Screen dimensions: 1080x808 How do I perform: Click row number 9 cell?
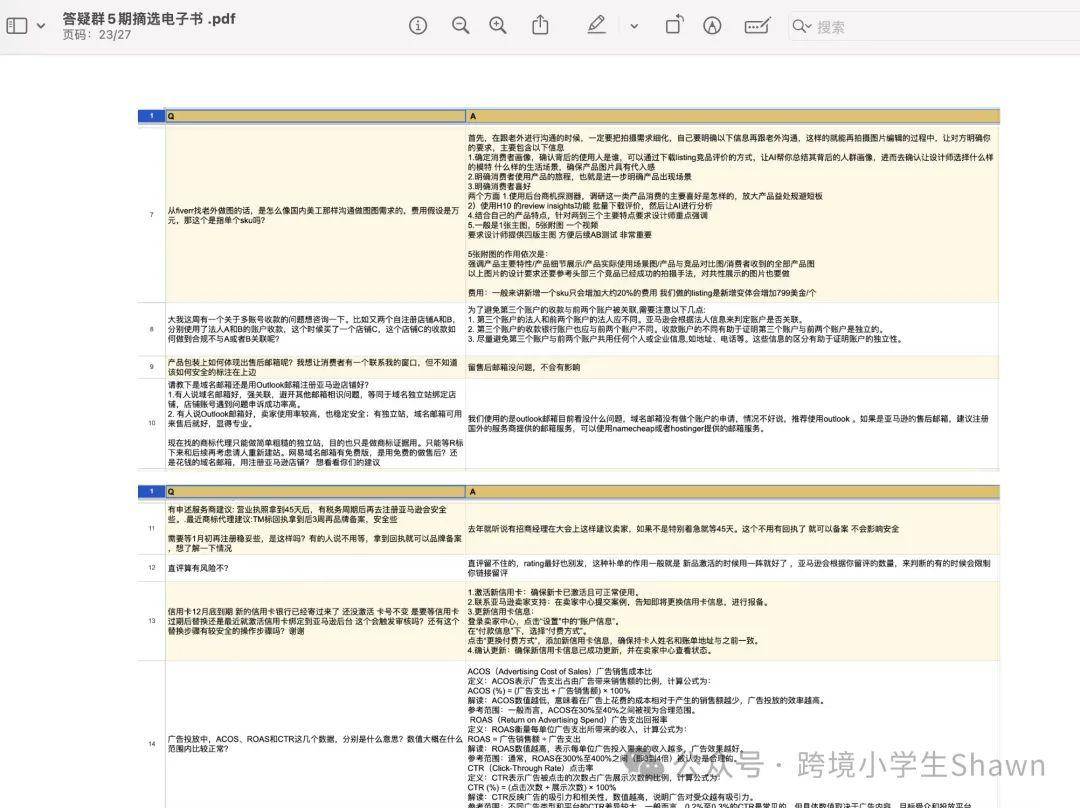tap(152, 366)
